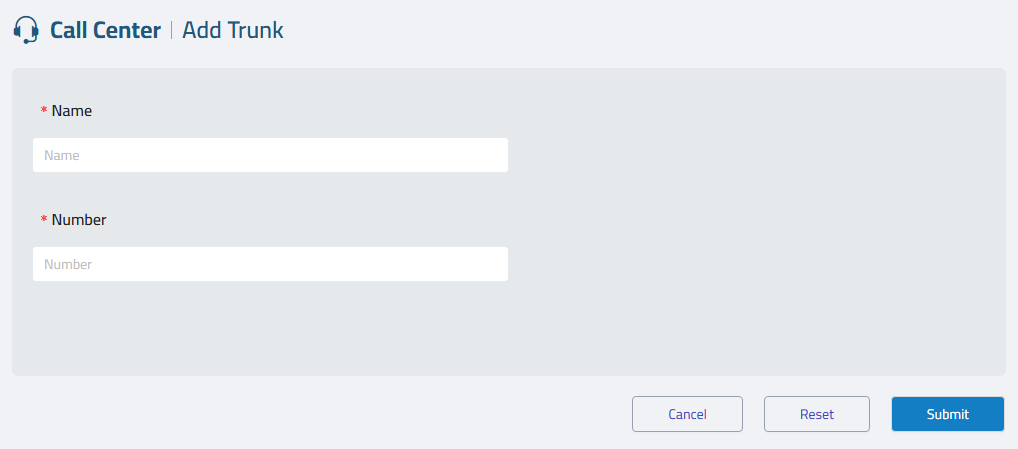Click the red asterisk beside Number
The width and height of the screenshot is (1018, 449).
[44, 221]
